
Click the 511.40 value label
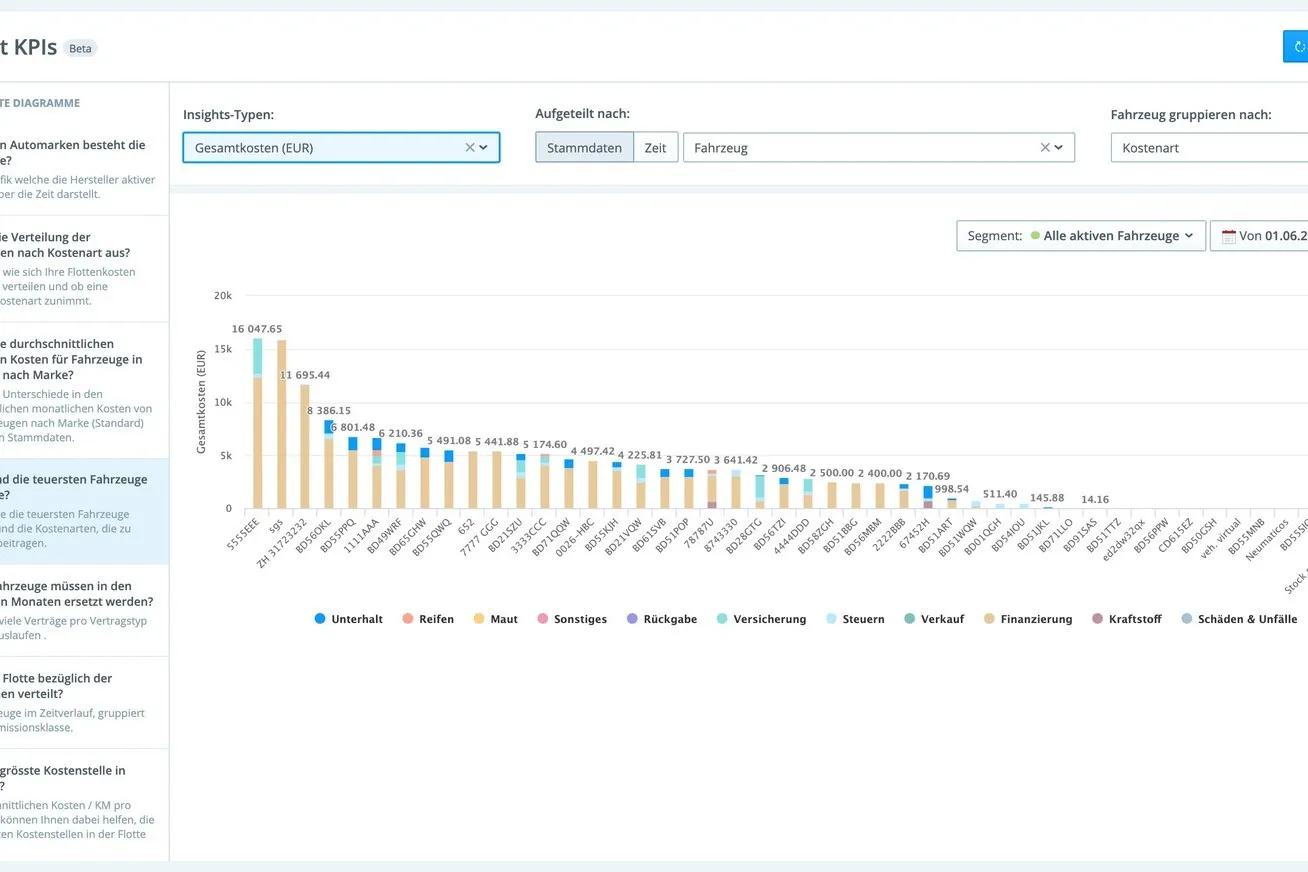pos(1000,494)
